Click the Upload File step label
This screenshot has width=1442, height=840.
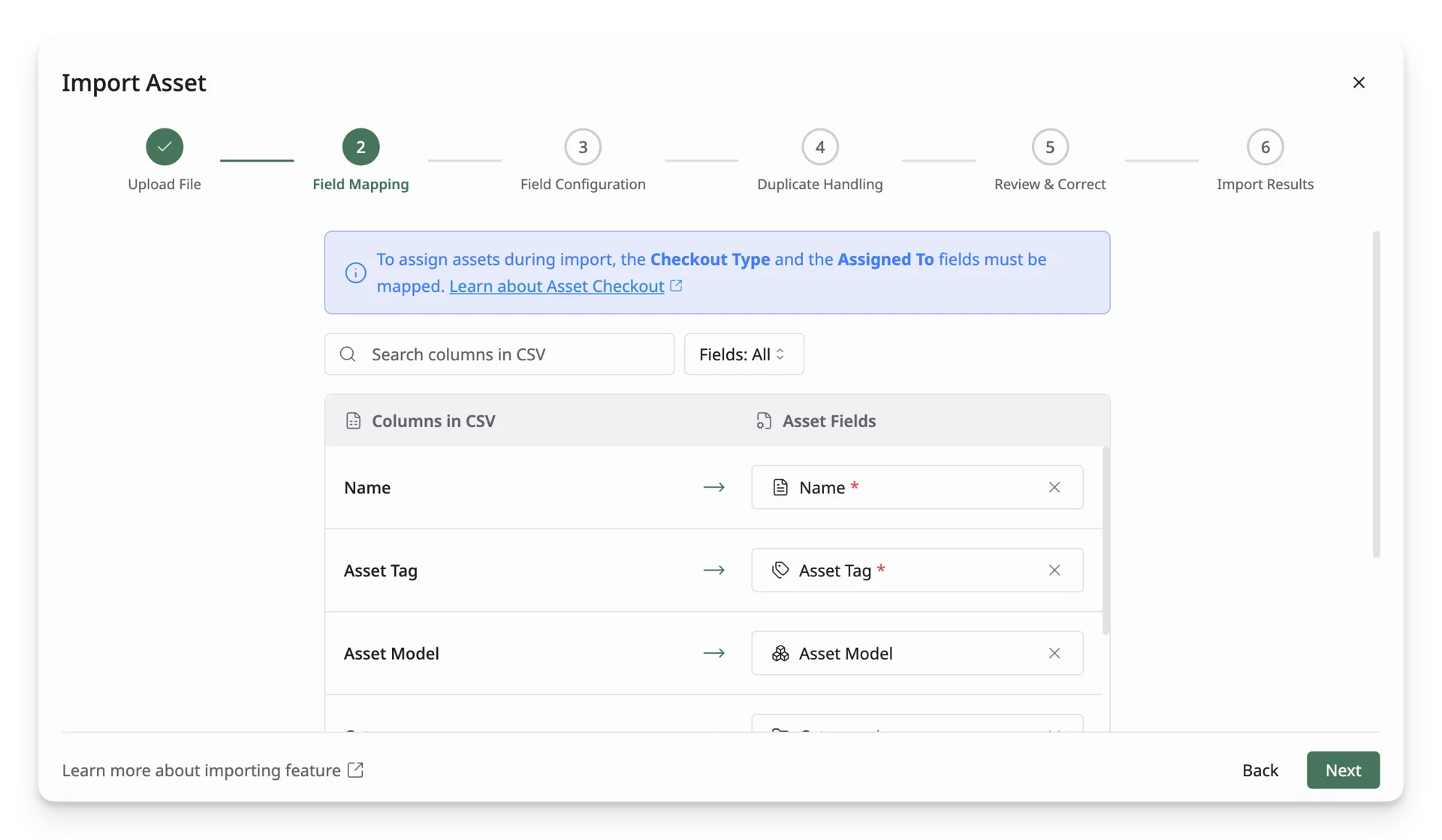pos(164,184)
